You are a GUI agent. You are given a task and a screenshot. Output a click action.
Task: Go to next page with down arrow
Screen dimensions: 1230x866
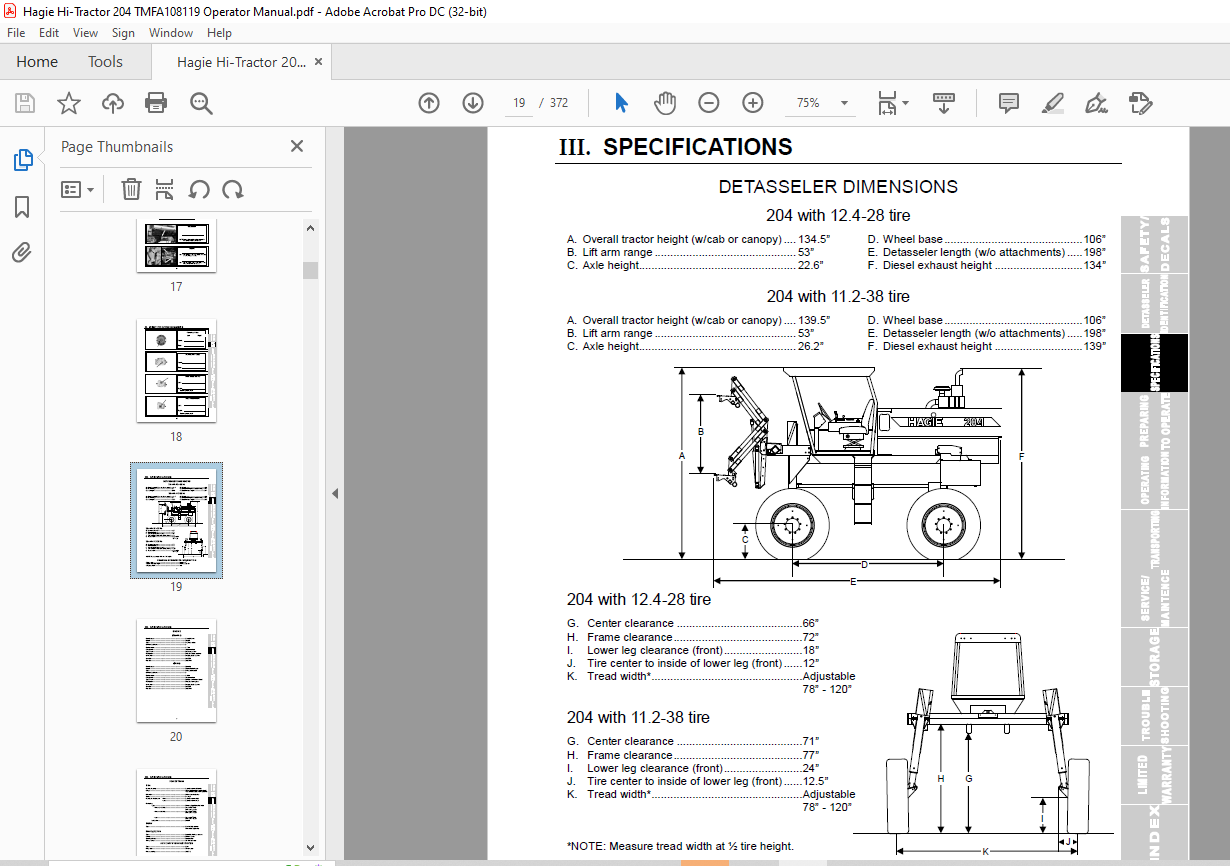click(x=473, y=103)
